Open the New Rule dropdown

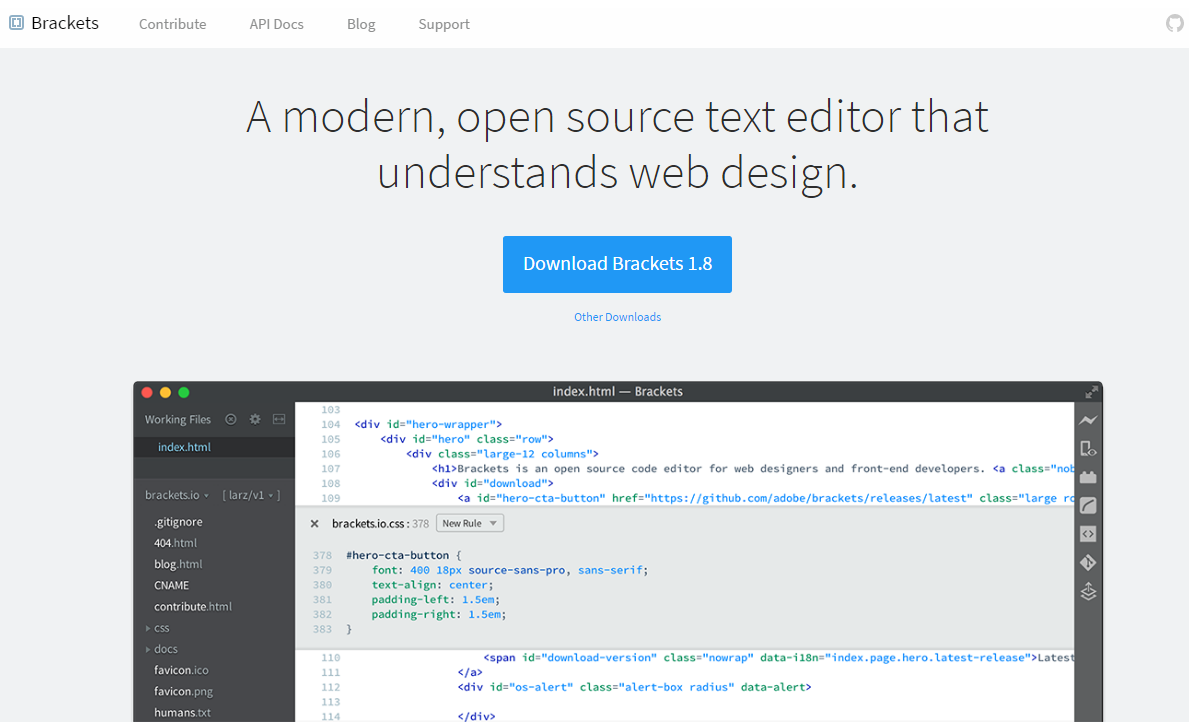click(x=470, y=522)
